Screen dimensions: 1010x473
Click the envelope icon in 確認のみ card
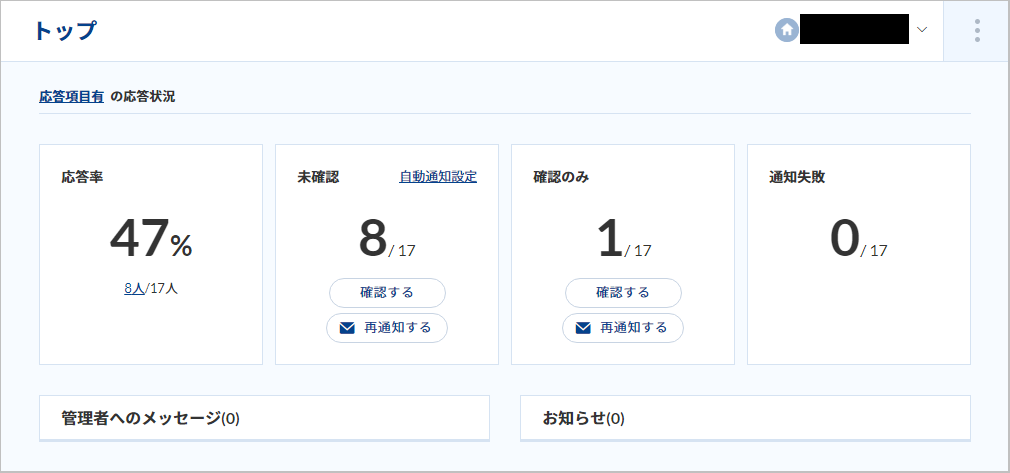pos(583,328)
